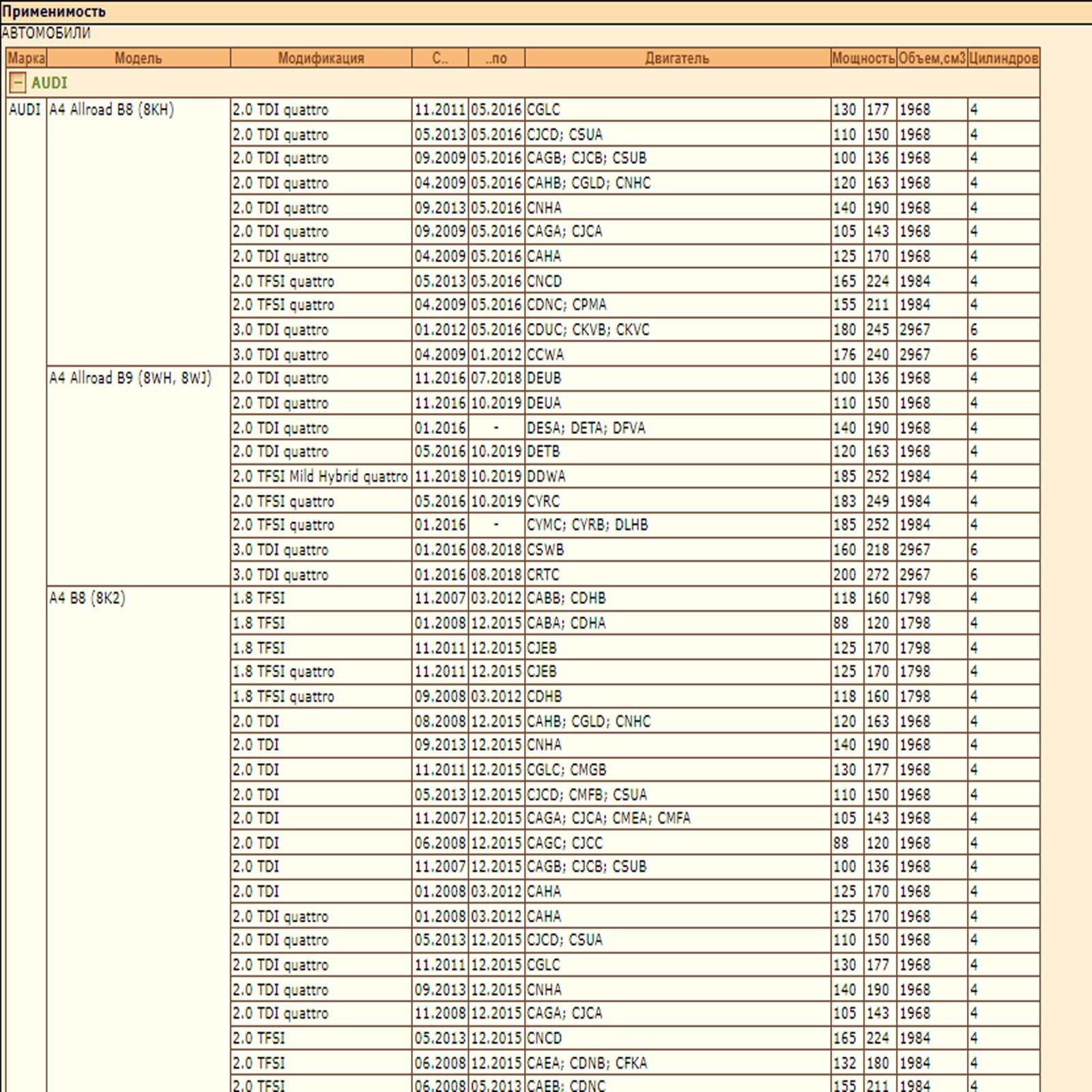The width and height of the screenshot is (1092, 1092).
Task: Click the Применимость section title
Action: [54, 12]
